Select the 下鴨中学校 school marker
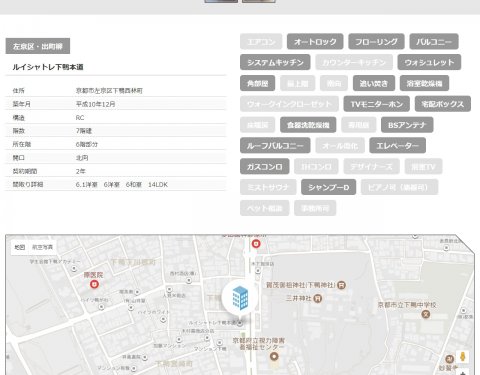The width and height of the screenshot is (480, 375). click(425, 314)
